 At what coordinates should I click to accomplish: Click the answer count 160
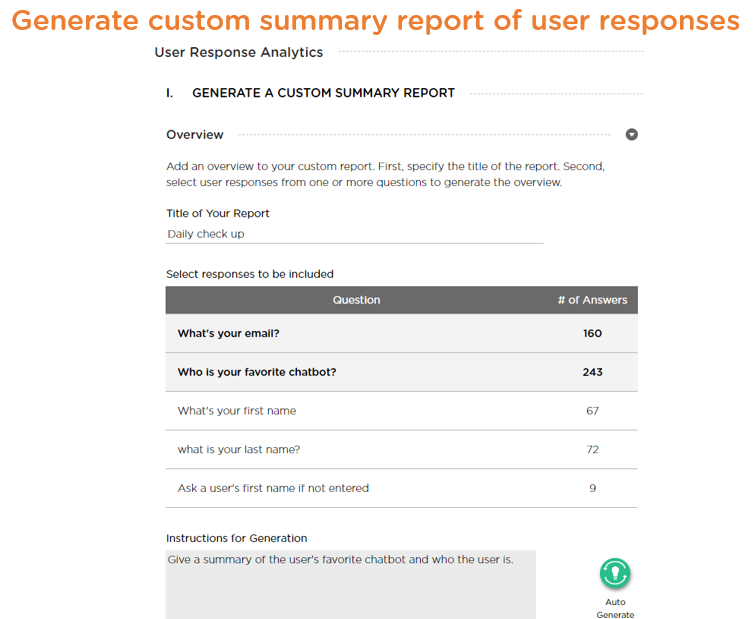click(593, 333)
